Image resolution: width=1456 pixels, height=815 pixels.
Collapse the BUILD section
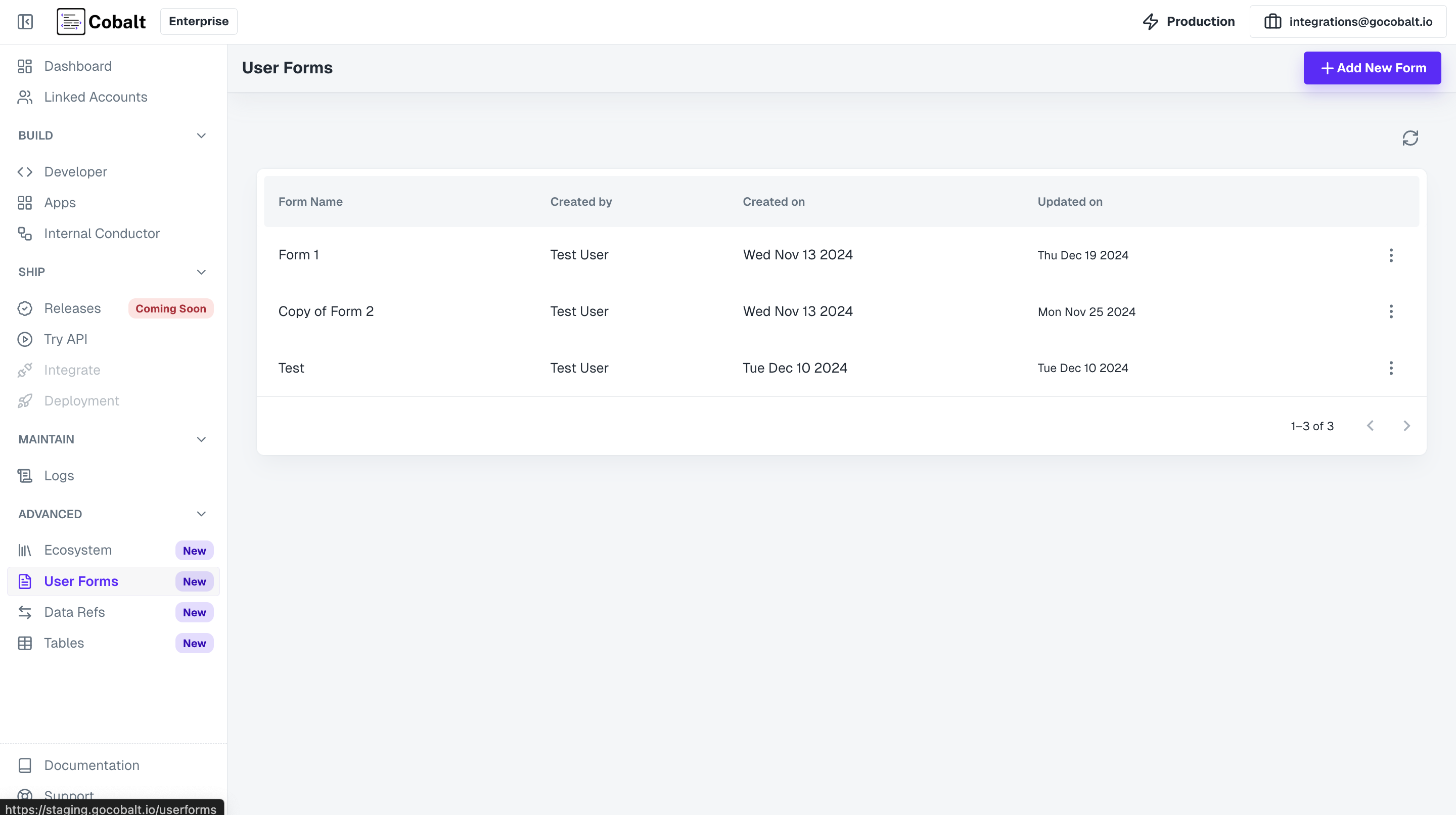coord(201,135)
